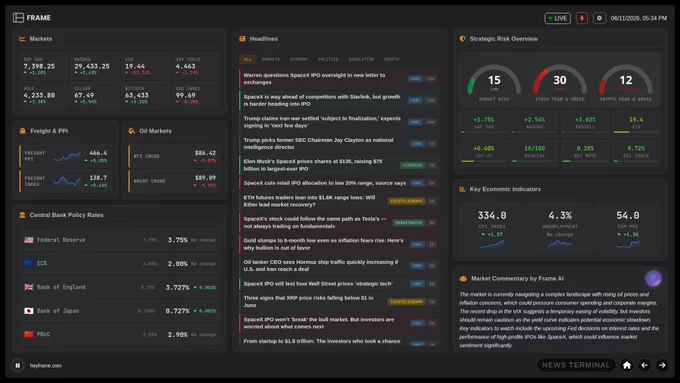
Task: Click the Strategic Risk Overview shield icon
Action: coord(462,39)
